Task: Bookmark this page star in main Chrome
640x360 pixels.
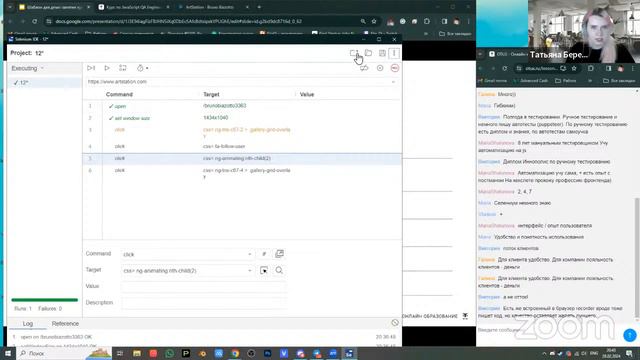Action: point(374,21)
